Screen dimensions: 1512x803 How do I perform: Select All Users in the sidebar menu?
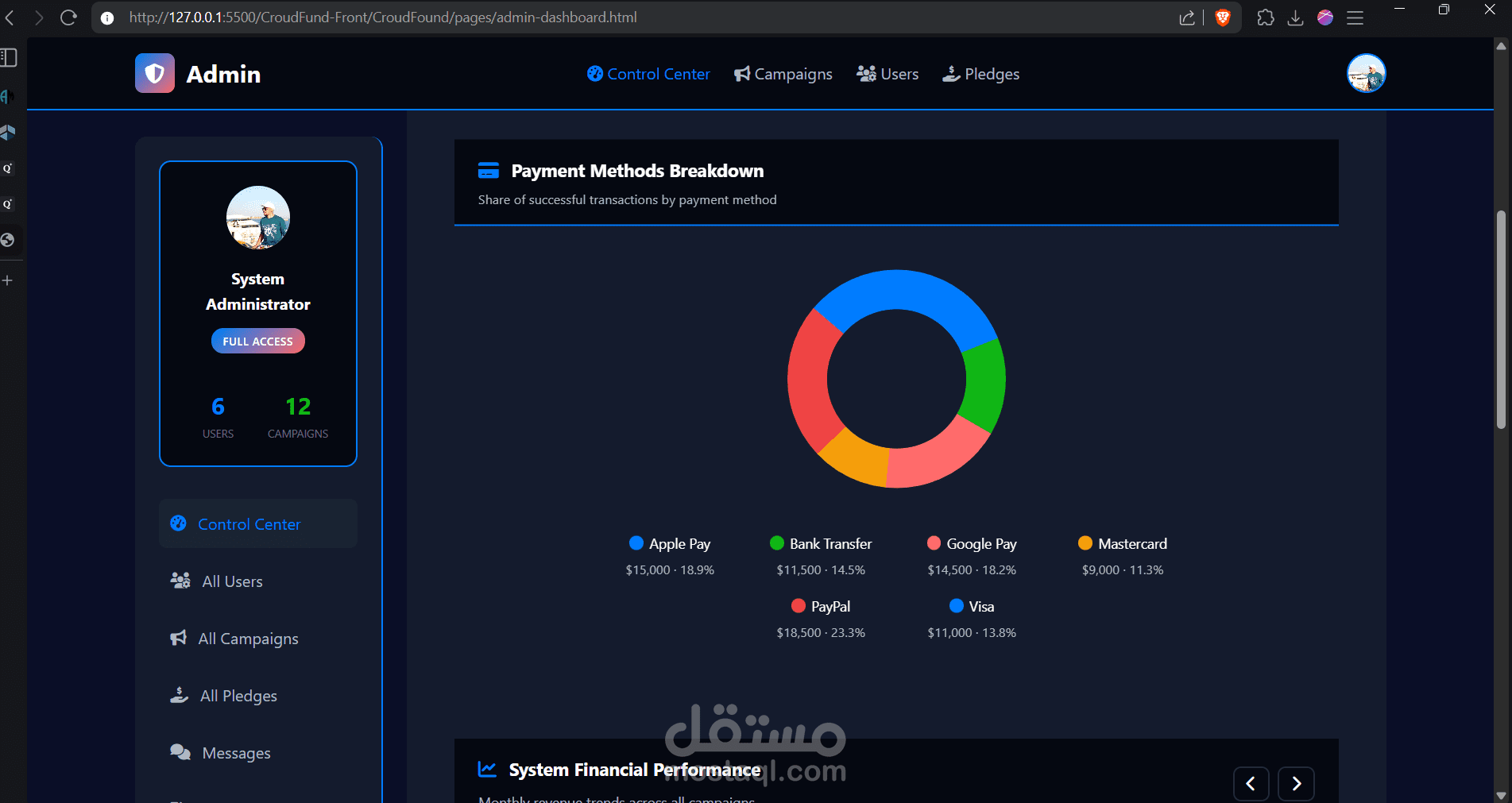[x=258, y=581]
